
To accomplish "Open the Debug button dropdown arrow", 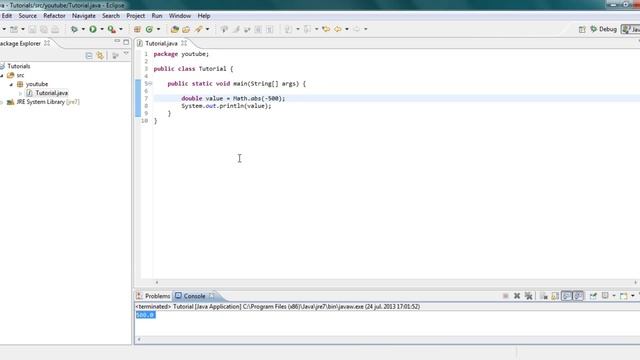I will pos(83,29).
